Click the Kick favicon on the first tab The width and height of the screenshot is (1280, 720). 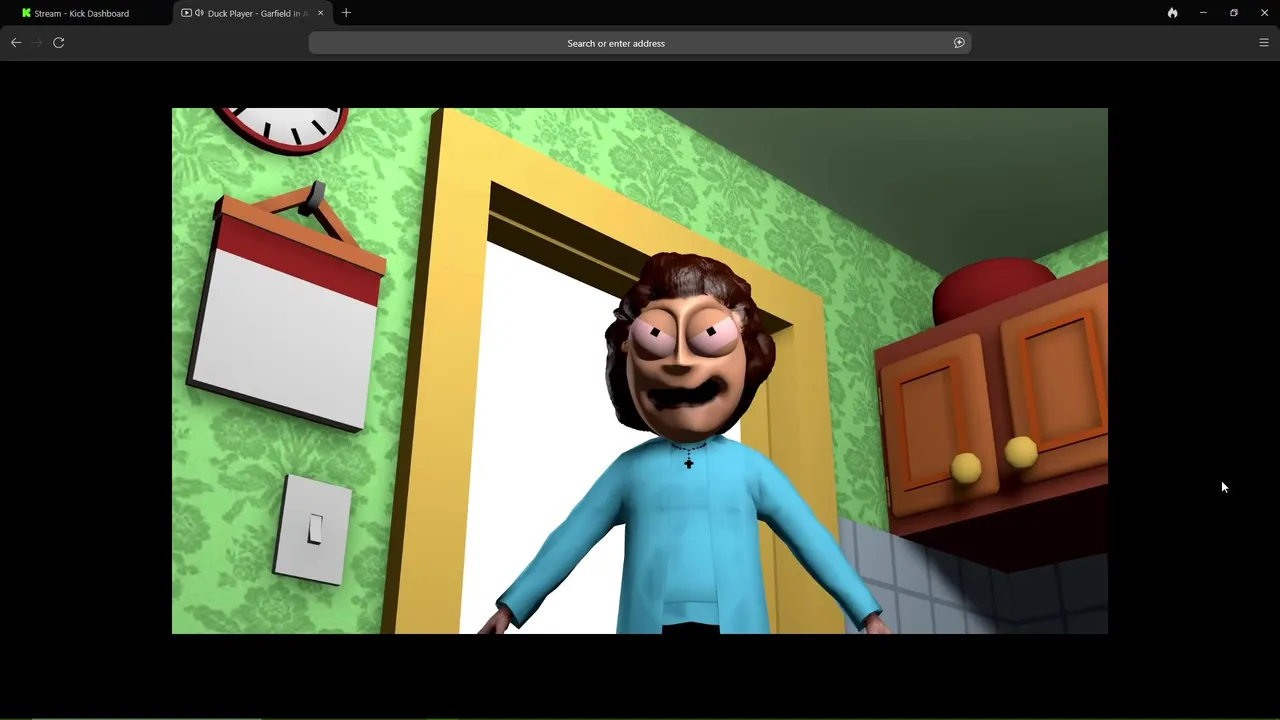26,13
